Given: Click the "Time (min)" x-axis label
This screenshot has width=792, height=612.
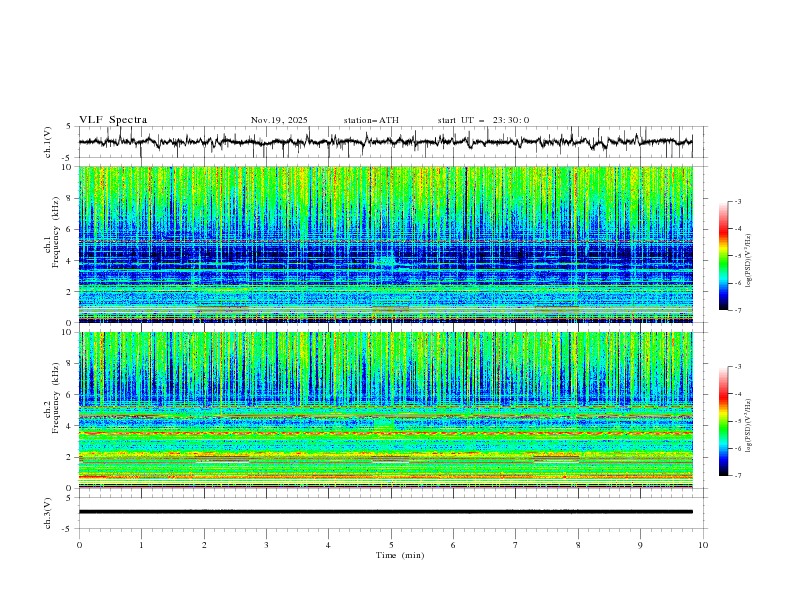Looking at the screenshot, I should pos(400,555).
